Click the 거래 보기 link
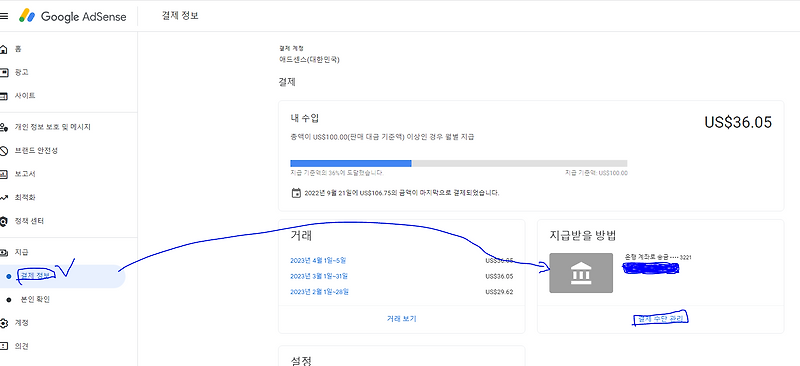This screenshot has height=366, width=800. [402, 319]
